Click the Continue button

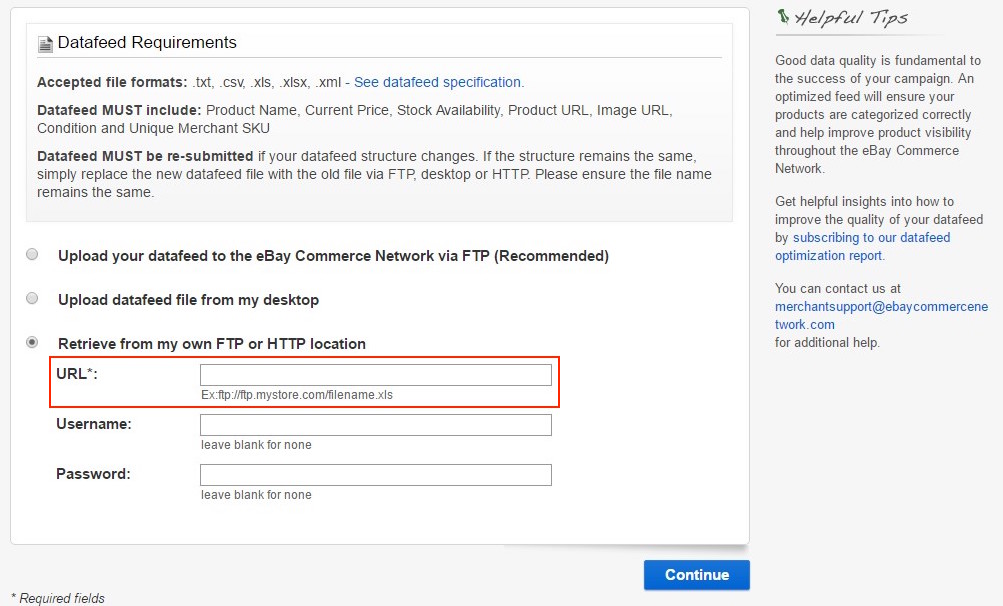click(697, 575)
